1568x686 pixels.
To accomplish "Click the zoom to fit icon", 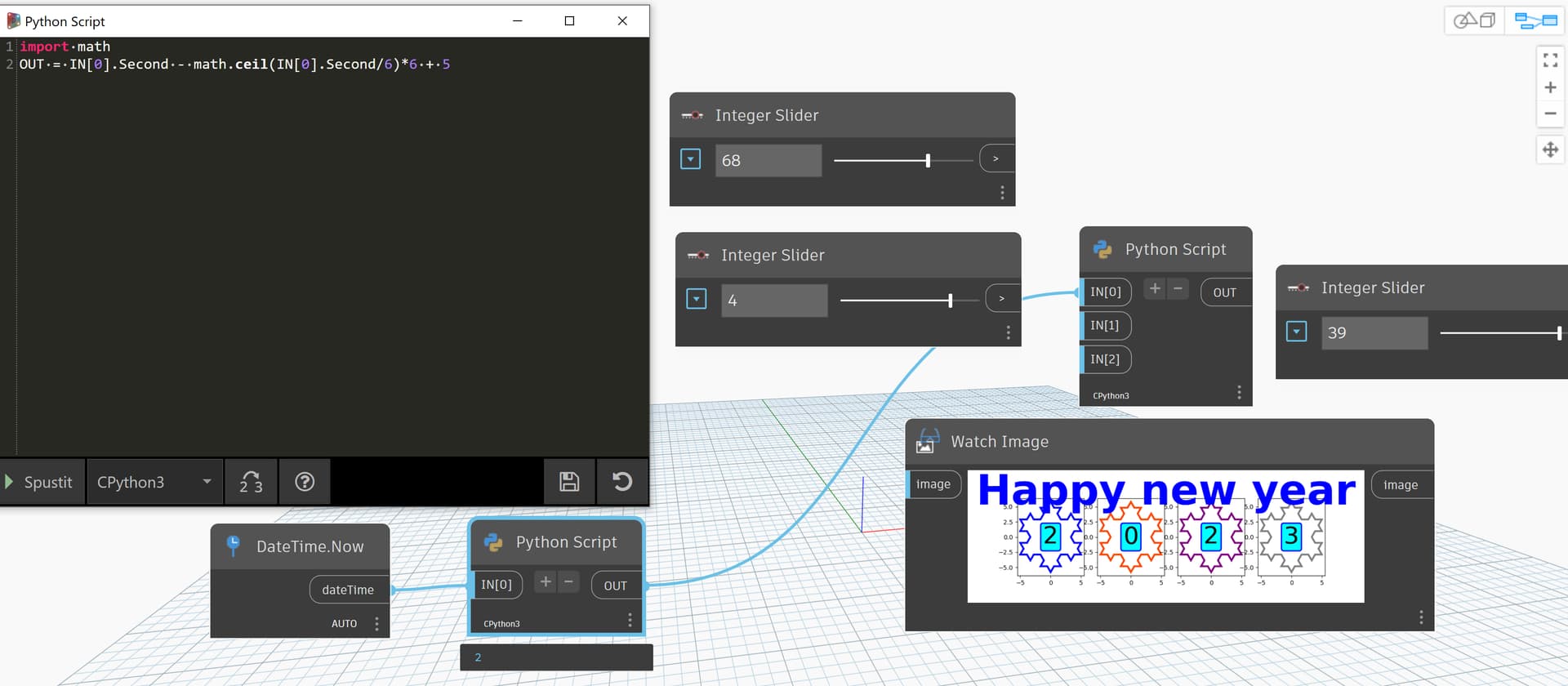I will (1550, 60).
